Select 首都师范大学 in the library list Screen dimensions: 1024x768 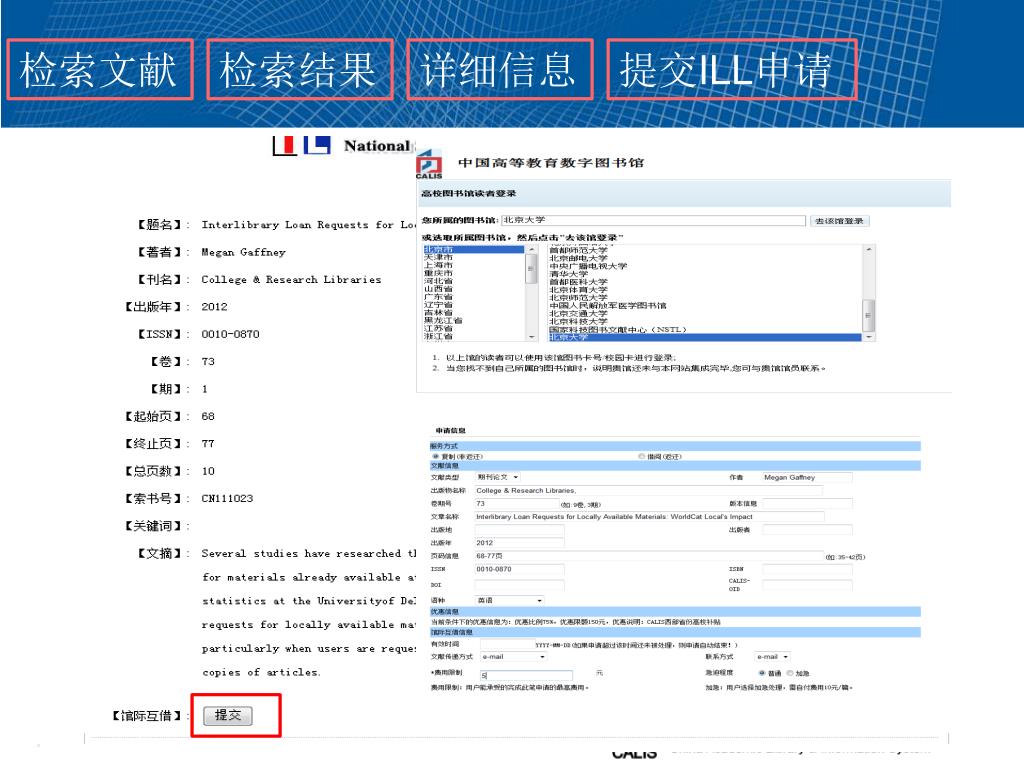(579, 250)
